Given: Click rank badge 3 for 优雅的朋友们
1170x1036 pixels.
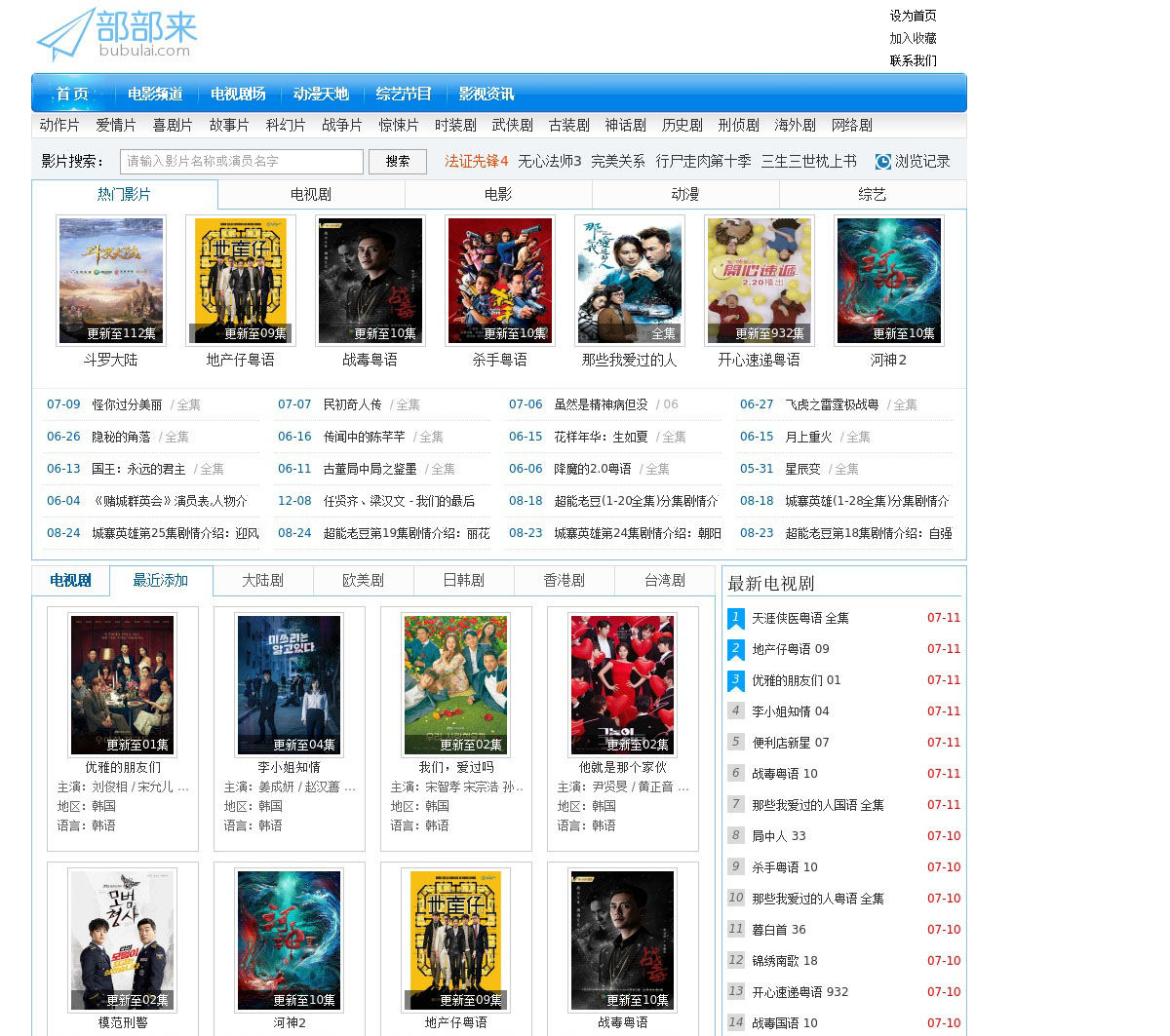Looking at the screenshot, I should point(736,681).
